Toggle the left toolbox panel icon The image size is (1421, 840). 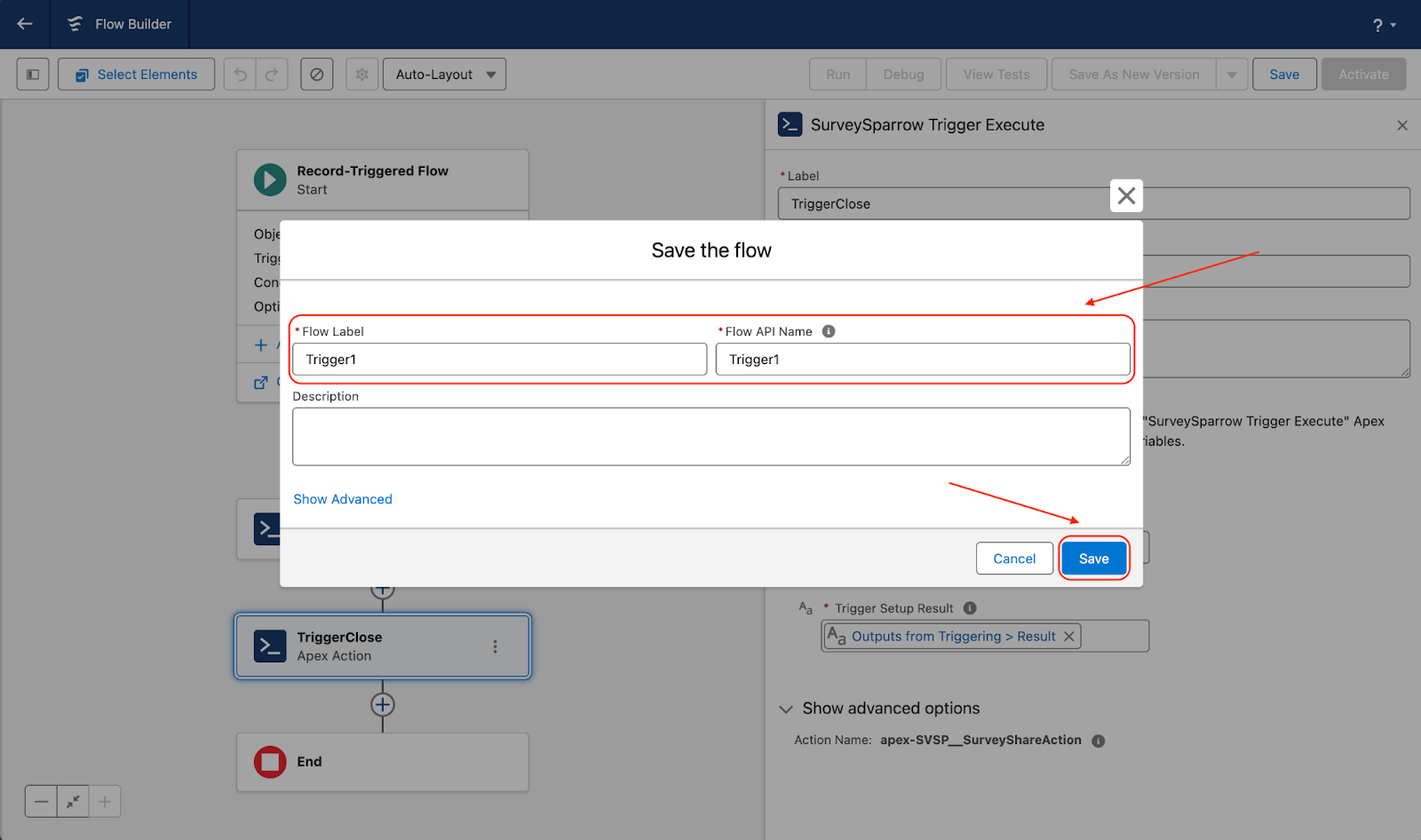click(x=33, y=75)
